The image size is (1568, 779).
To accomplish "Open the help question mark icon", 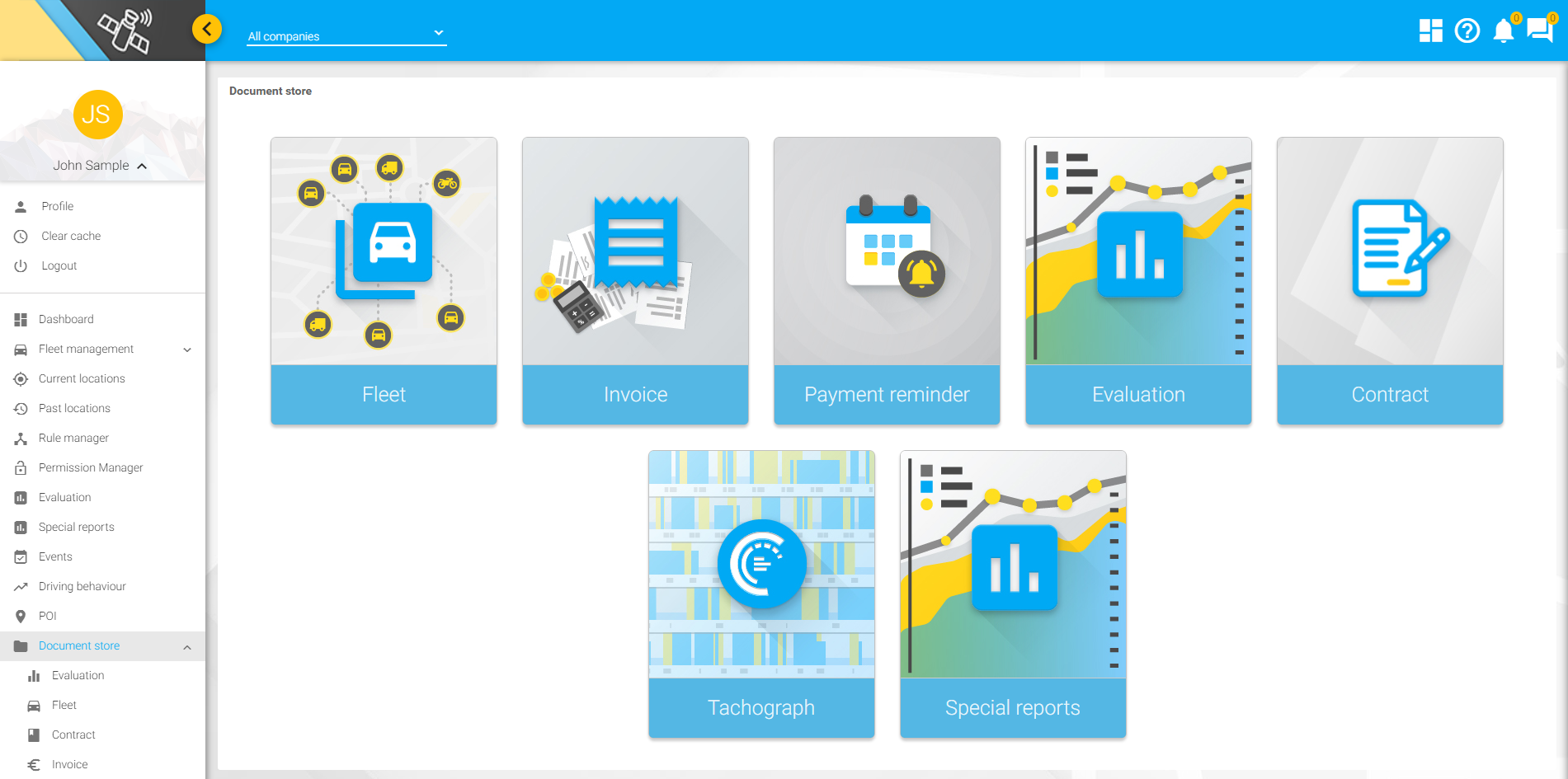I will click(1467, 31).
